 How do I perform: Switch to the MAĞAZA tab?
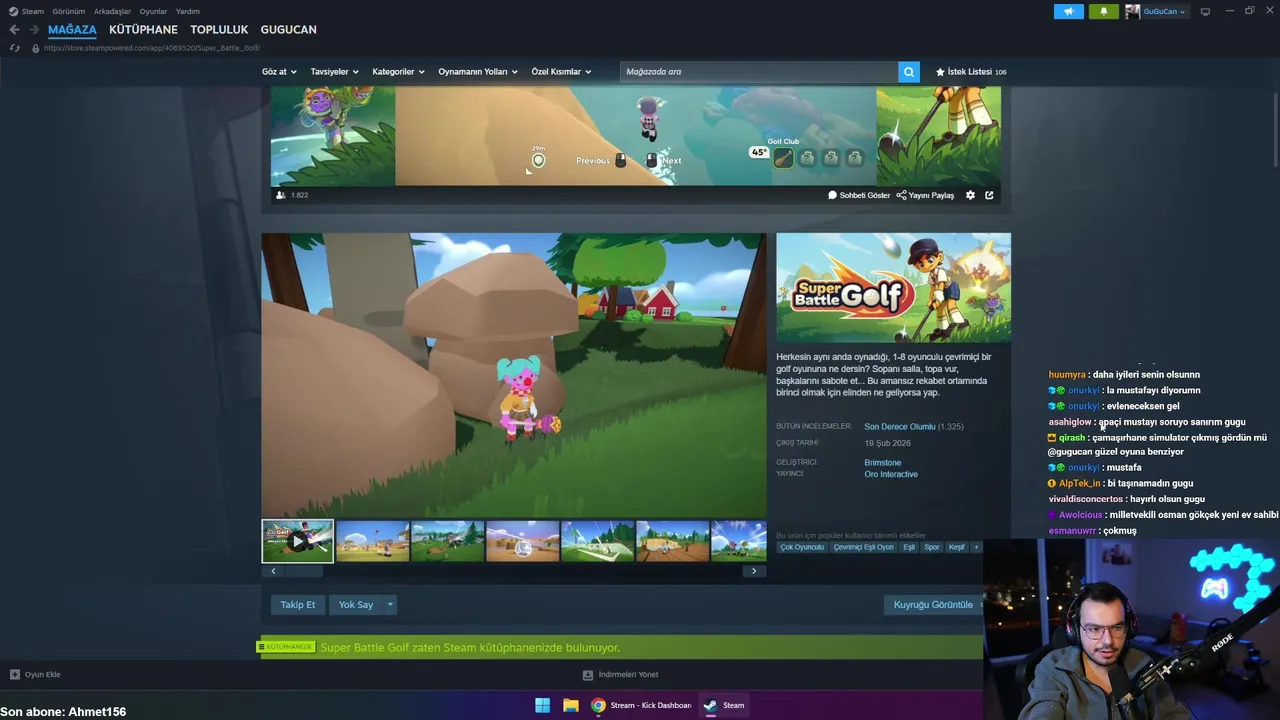coord(72,29)
